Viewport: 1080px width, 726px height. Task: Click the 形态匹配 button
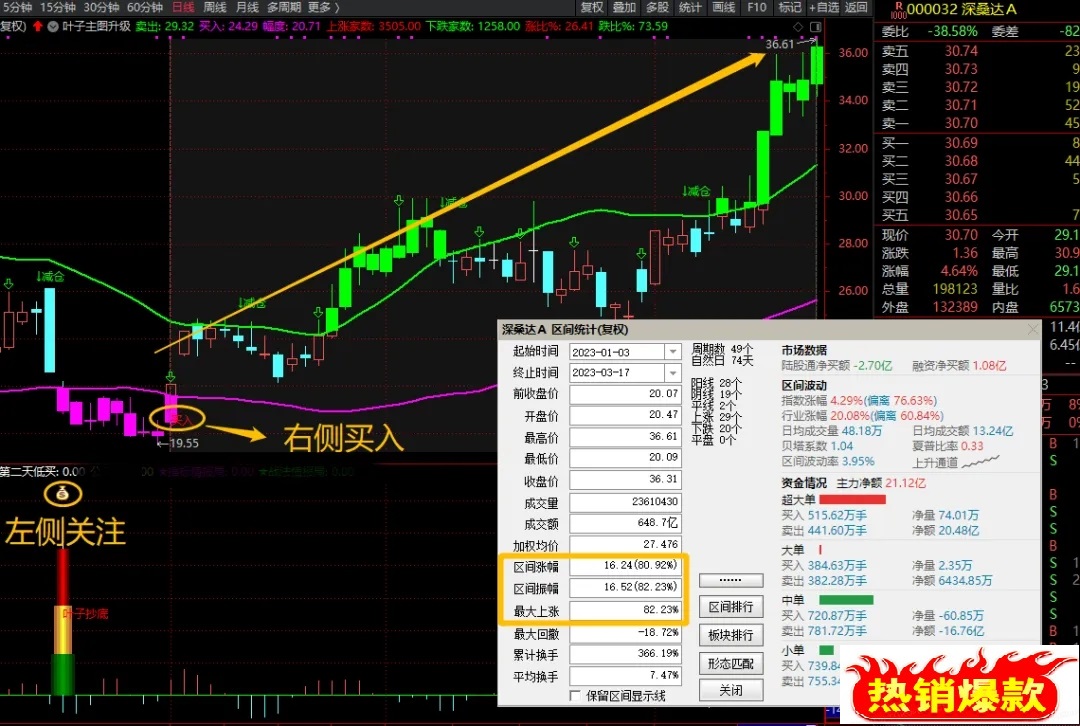click(731, 663)
